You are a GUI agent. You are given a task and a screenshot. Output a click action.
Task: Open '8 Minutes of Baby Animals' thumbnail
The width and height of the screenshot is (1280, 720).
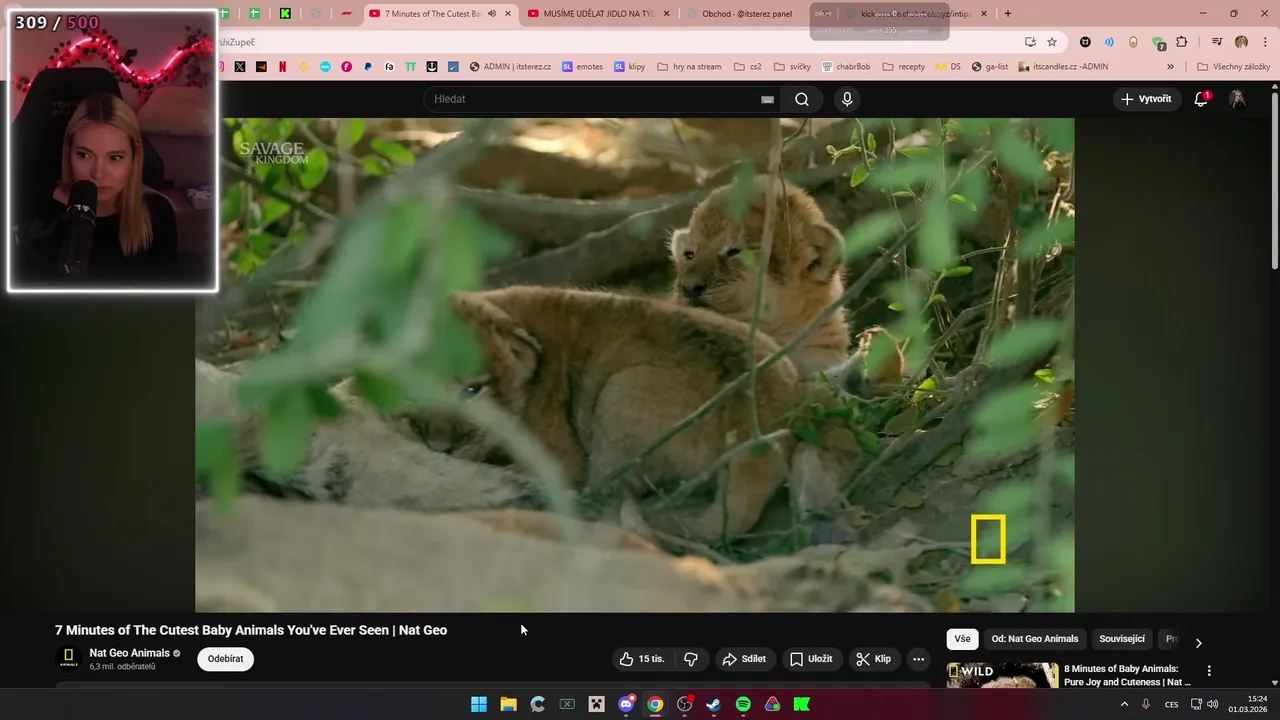click(x=1002, y=675)
